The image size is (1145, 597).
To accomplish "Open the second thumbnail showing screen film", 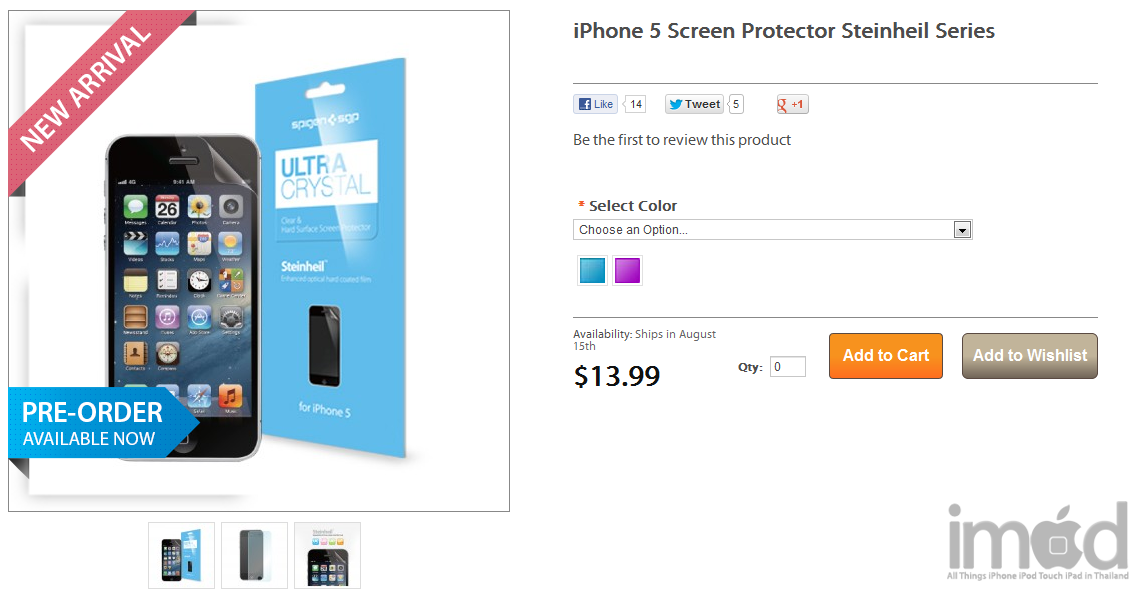I will click(254, 555).
